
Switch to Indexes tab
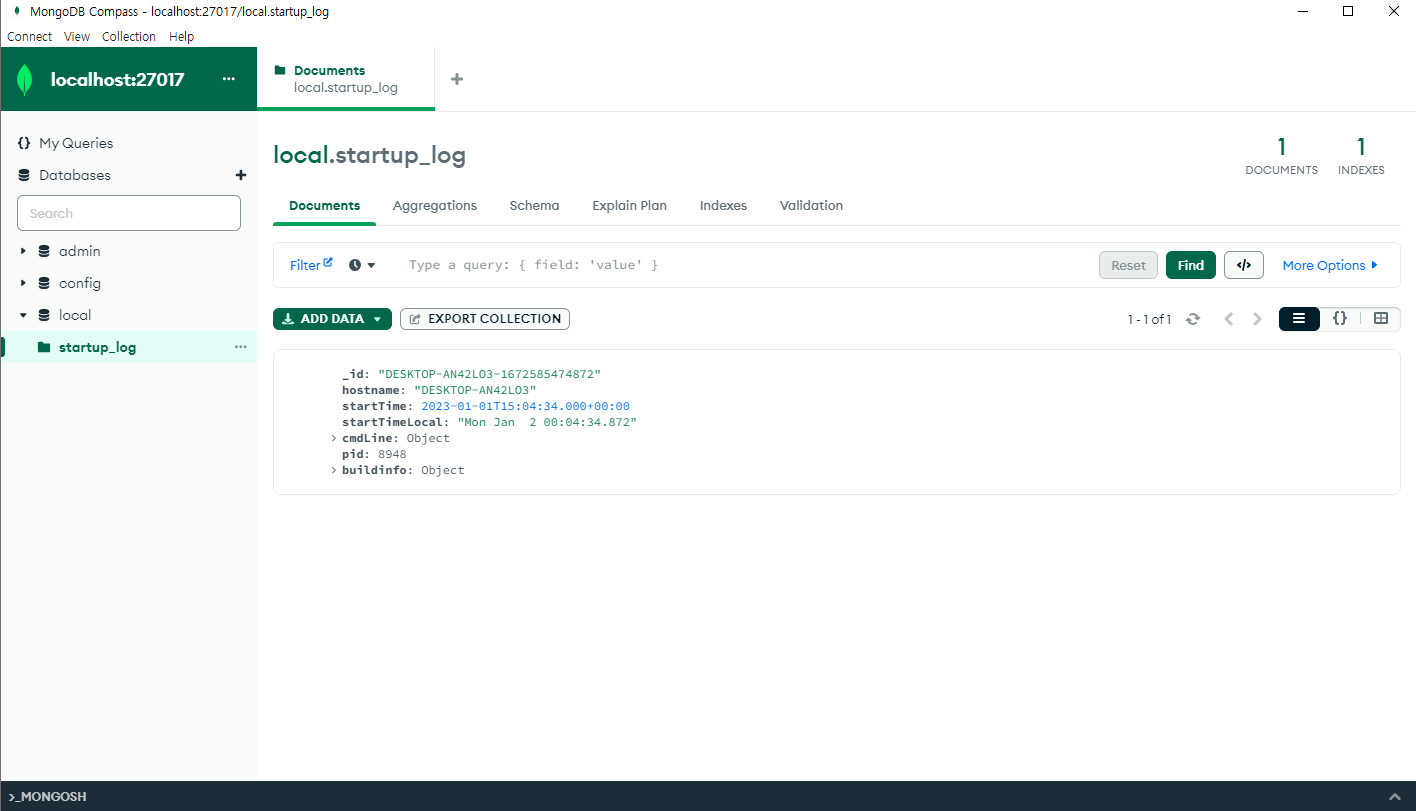tap(723, 205)
